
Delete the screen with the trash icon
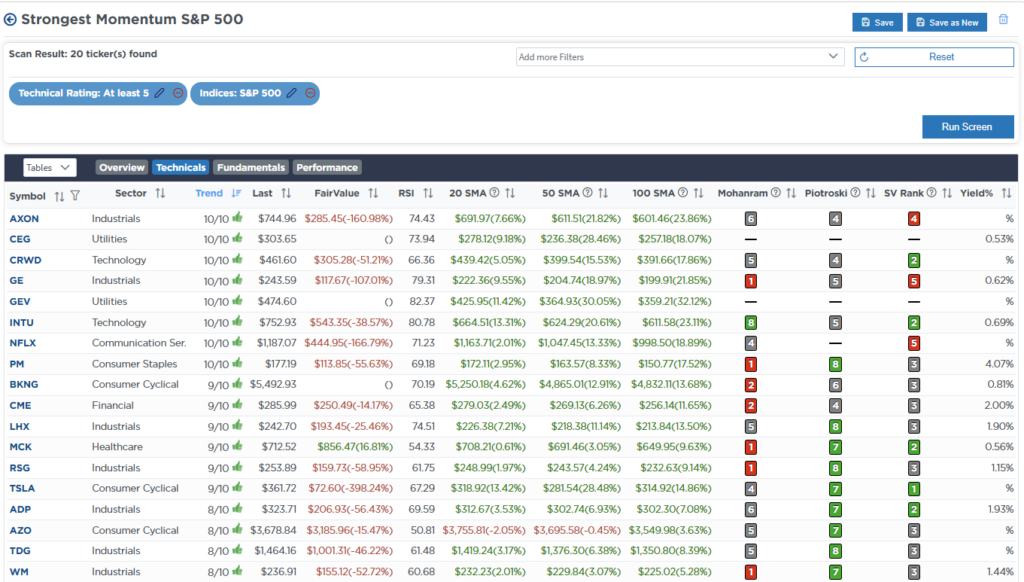pyautogui.click(x=1003, y=20)
